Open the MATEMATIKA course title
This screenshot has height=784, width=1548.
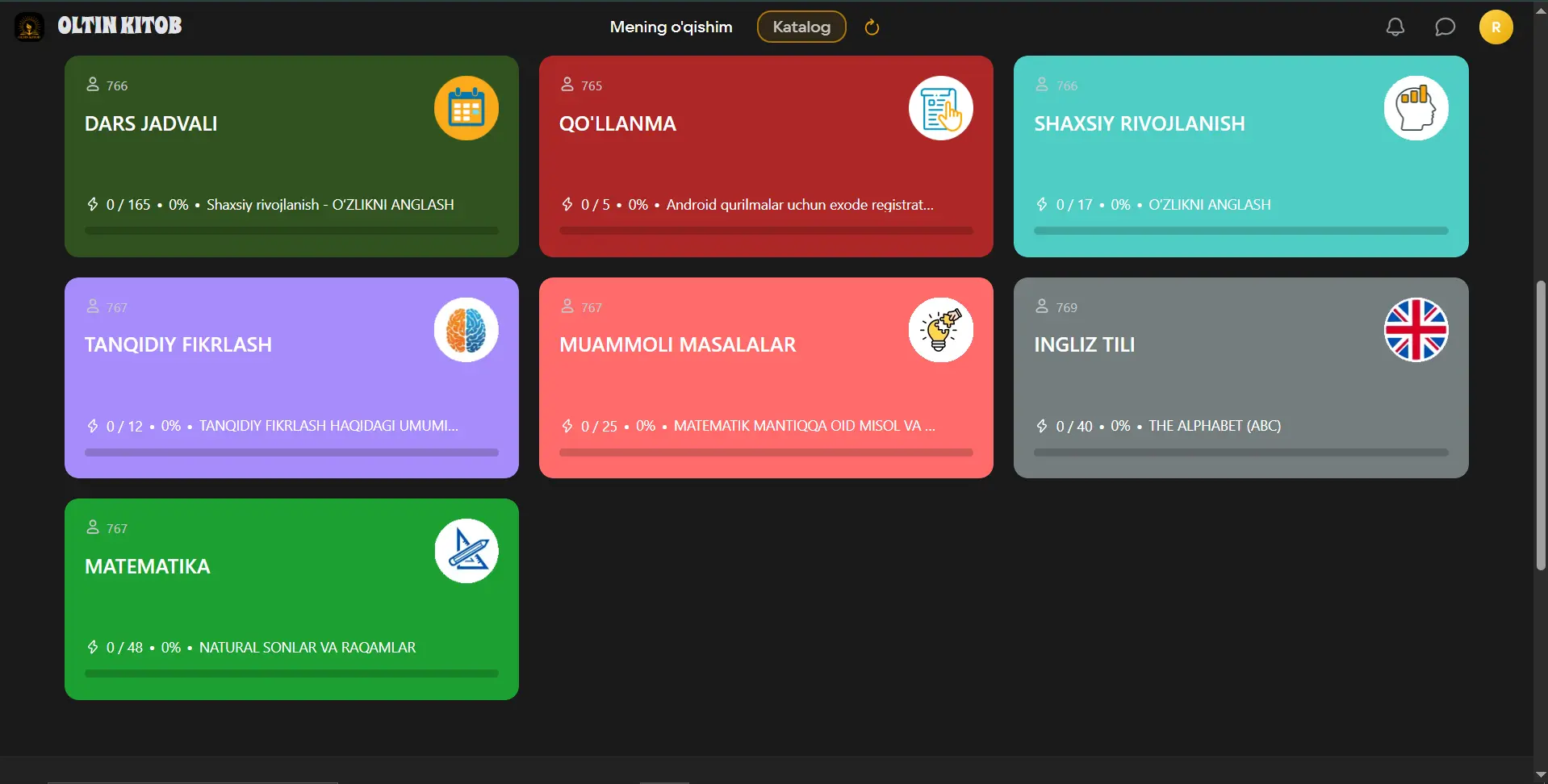(x=148, y=566)
